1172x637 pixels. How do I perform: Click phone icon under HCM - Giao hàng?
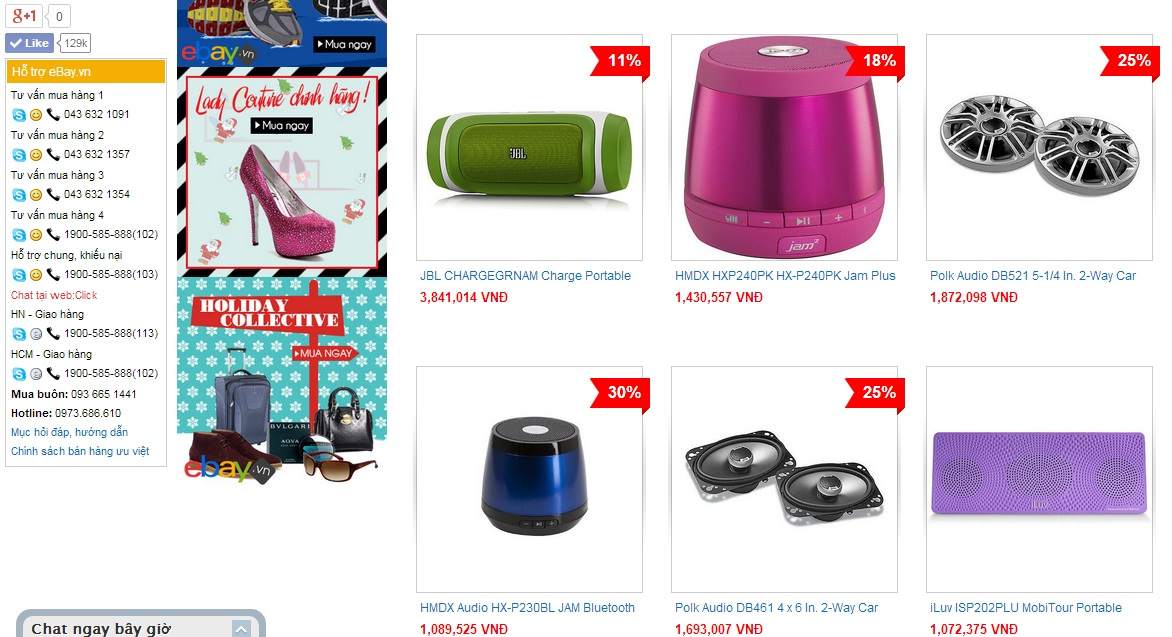click(x=53, y=373)
